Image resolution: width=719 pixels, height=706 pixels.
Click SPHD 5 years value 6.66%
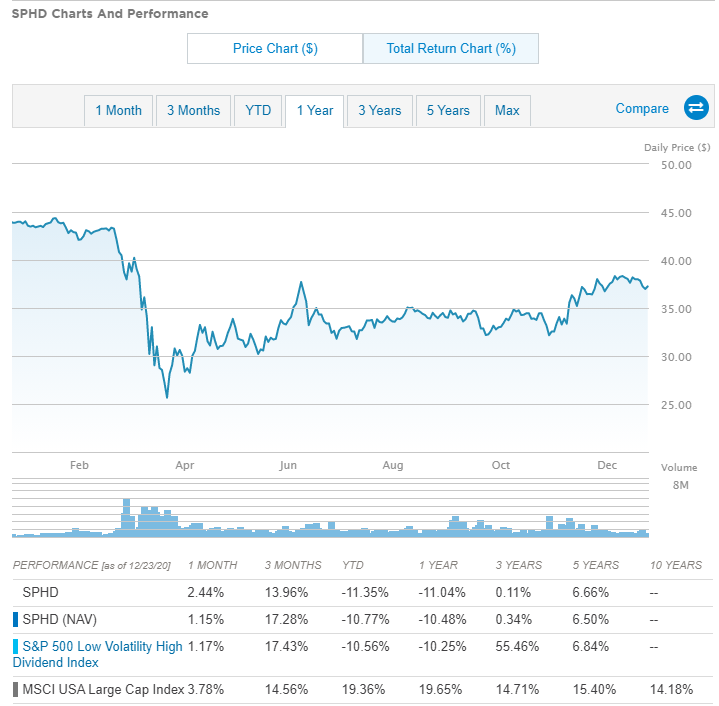(590, 592)
